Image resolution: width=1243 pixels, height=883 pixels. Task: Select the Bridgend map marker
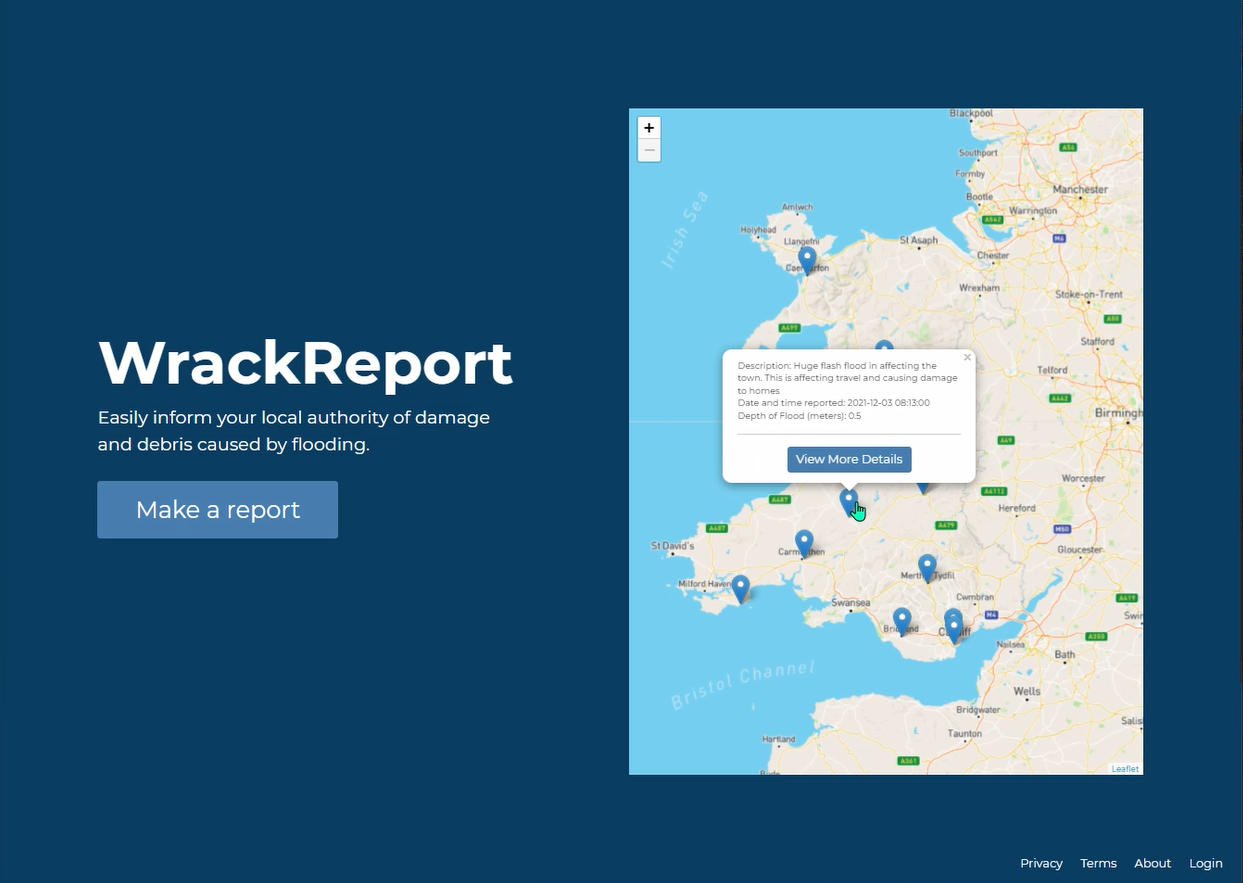(902, 620)
